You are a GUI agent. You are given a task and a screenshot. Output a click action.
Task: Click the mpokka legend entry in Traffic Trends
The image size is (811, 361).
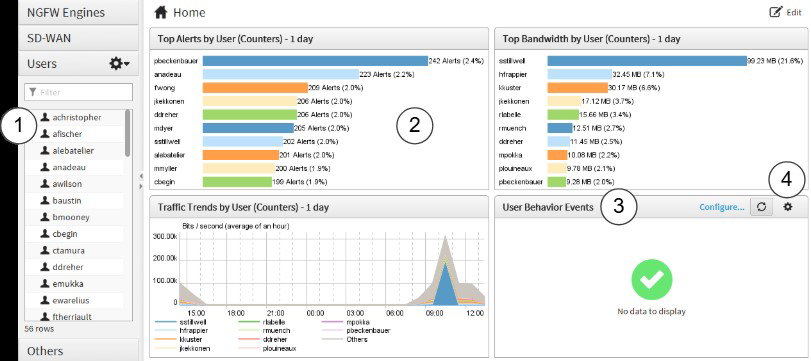tap(346, 322)
